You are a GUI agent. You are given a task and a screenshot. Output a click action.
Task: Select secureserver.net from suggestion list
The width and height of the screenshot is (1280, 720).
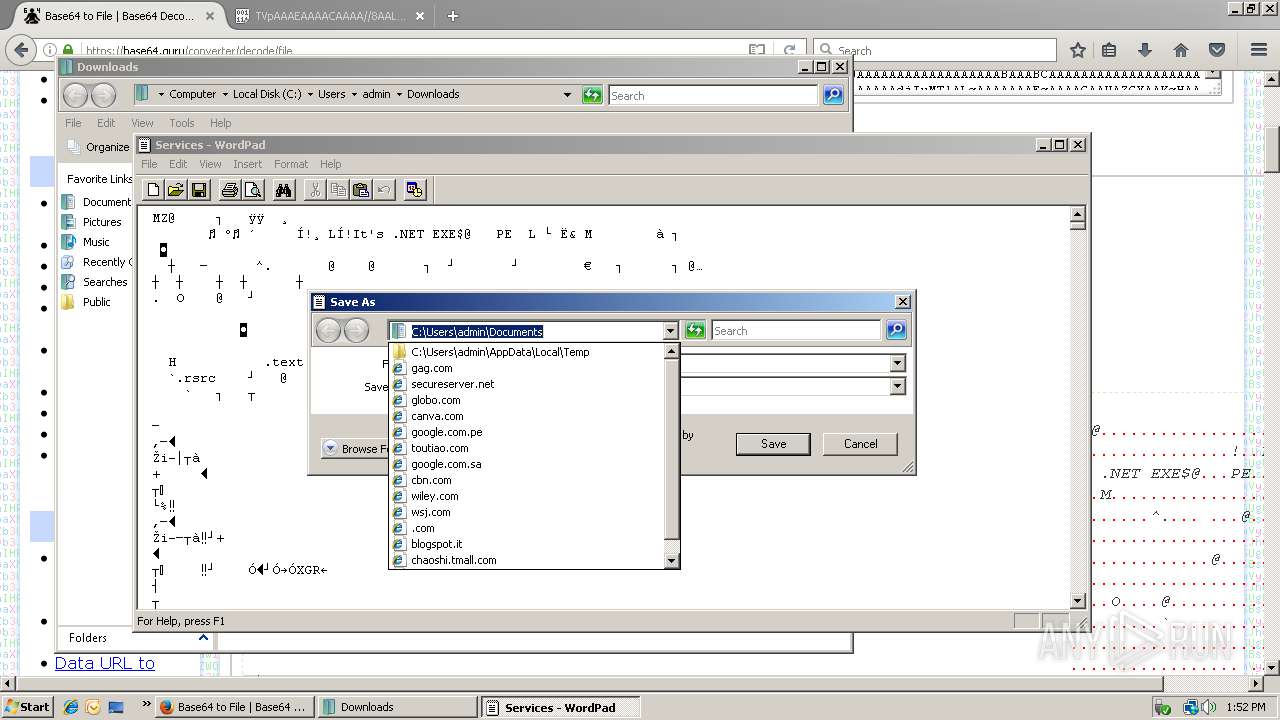tap(527, 384)
